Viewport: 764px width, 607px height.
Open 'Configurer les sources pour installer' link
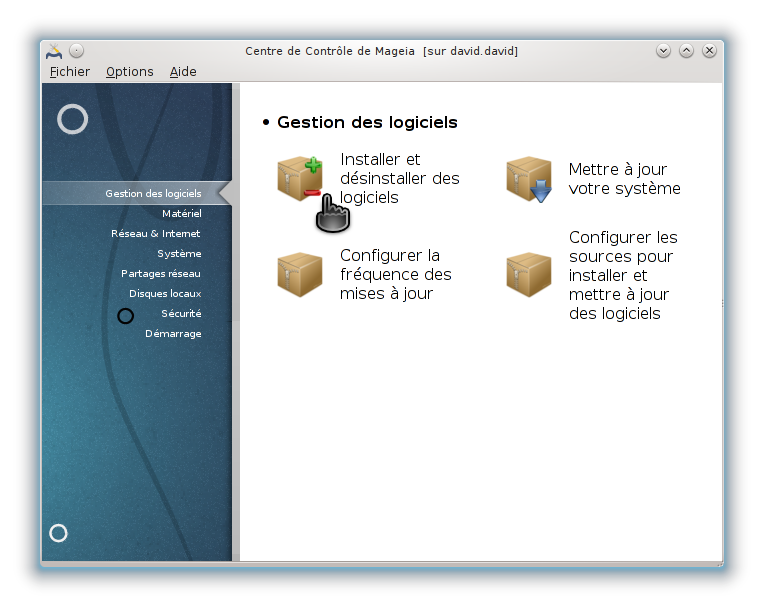pos(623,275)
